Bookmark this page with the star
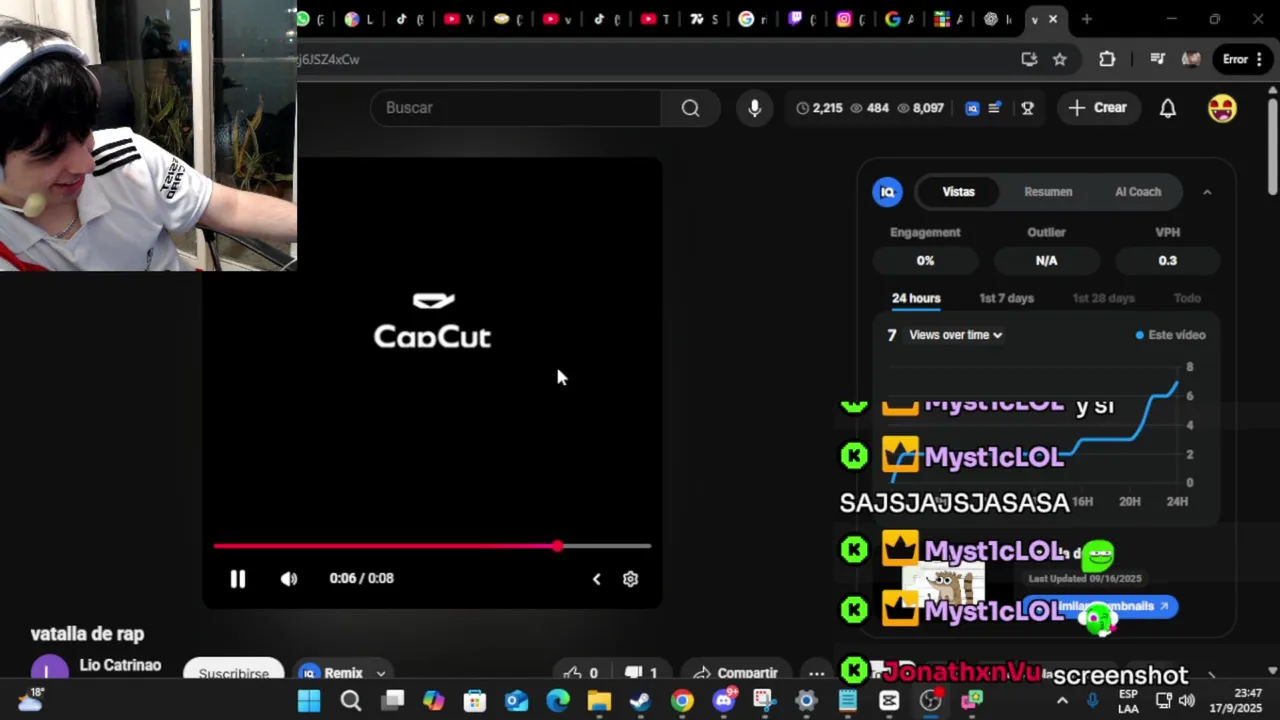 tap(1060, 59)
